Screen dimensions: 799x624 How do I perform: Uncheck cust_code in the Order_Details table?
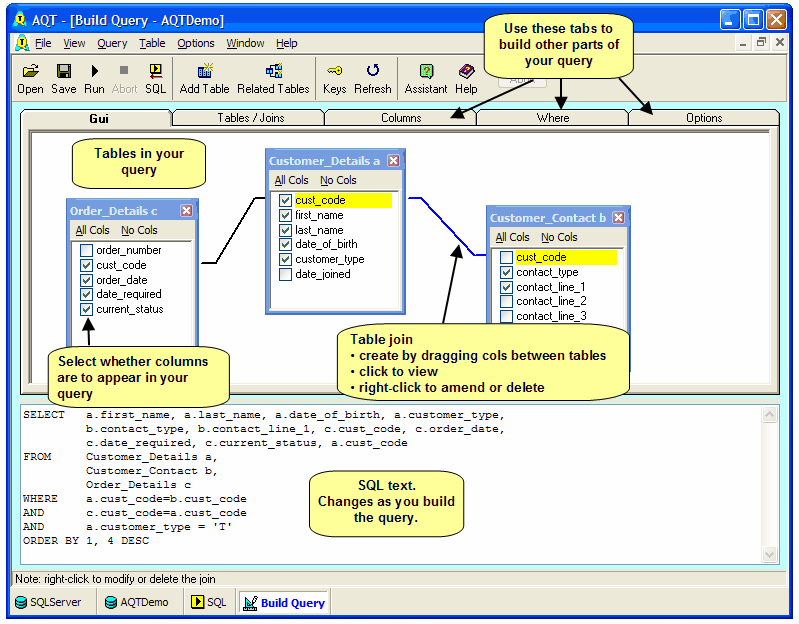pos(86,265)
